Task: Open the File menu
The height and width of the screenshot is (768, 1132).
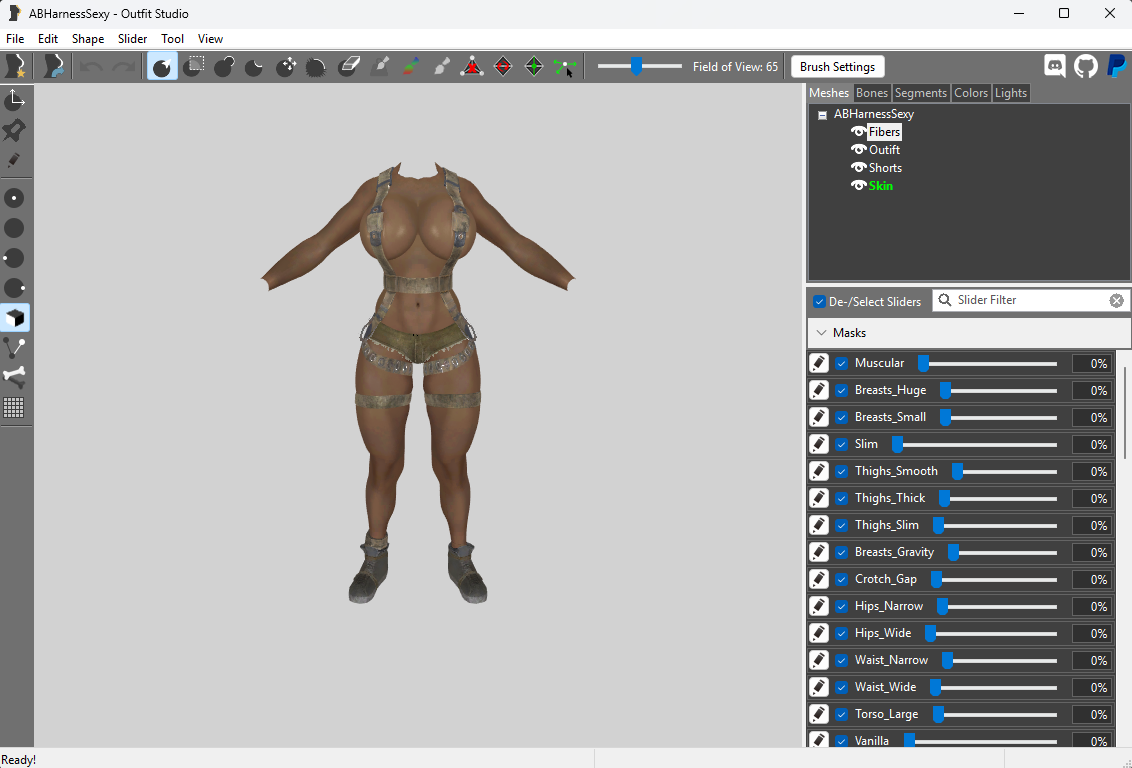Action: [x=15, y=39]
